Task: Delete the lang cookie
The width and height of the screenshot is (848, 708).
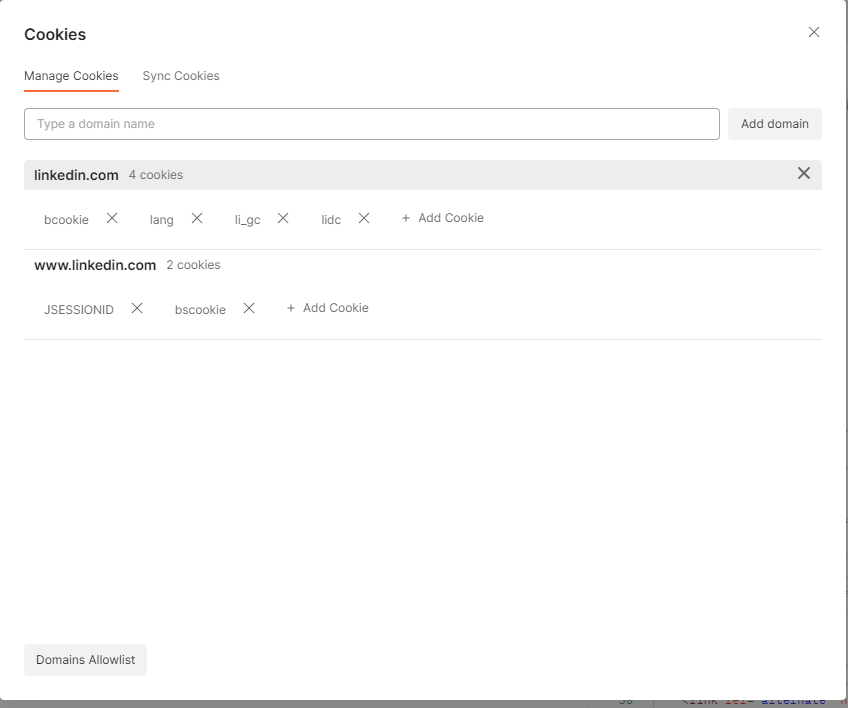Action: pos(197,218)
